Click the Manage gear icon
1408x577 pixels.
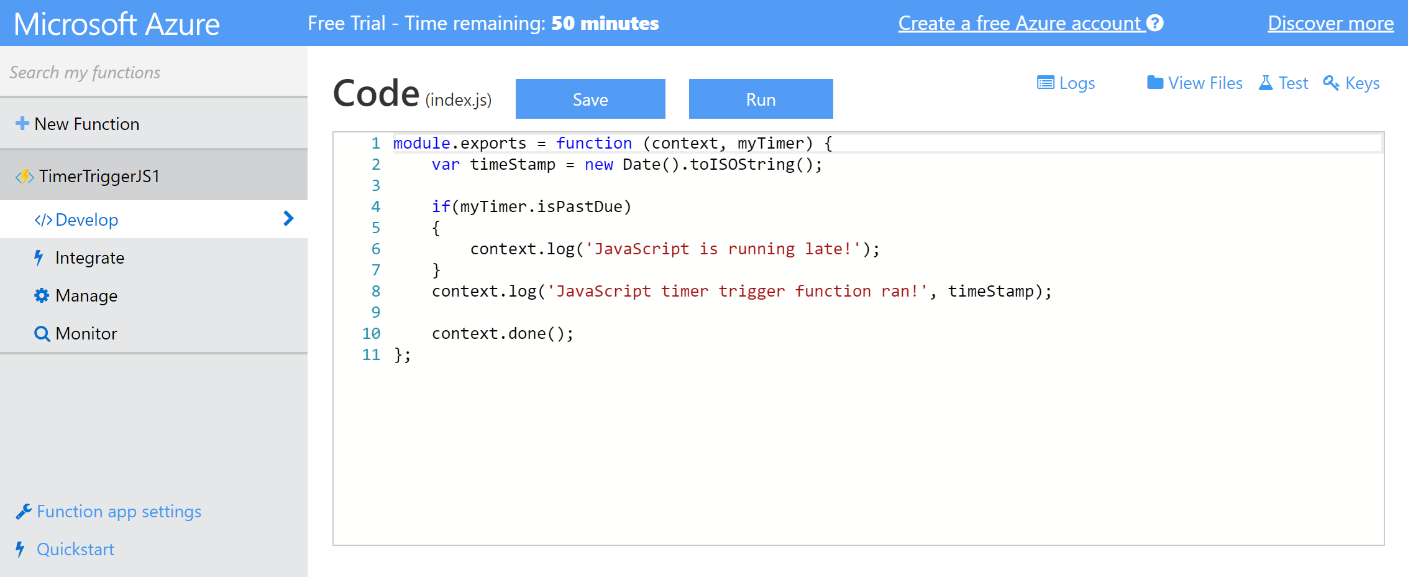(x=41, y=296)
